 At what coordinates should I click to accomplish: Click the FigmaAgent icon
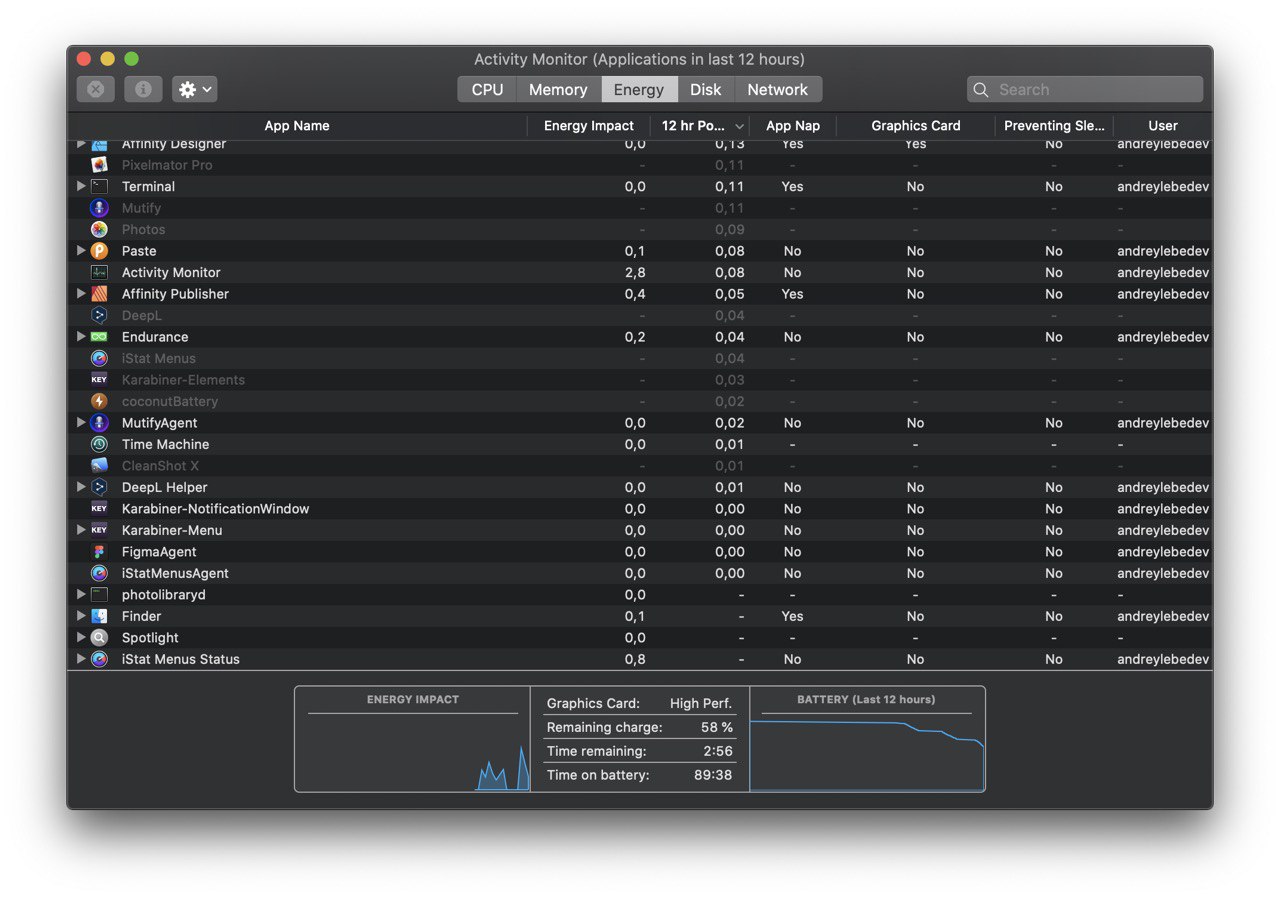tap(99, 552)
